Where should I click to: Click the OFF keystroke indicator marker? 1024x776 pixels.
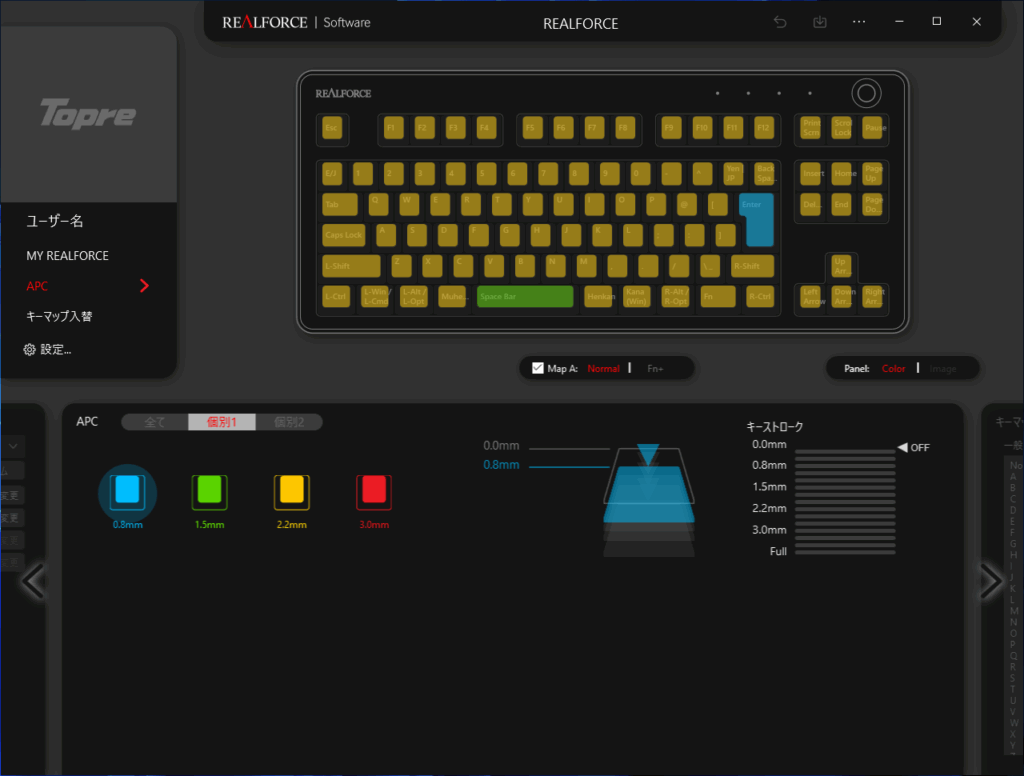pyautogui.click(x=914, y=447)
